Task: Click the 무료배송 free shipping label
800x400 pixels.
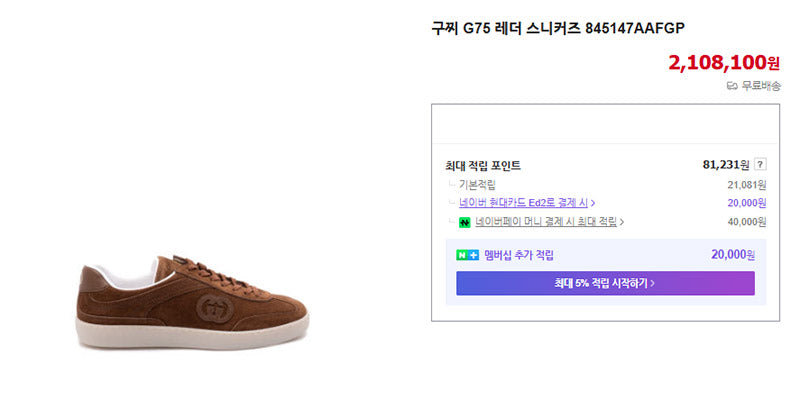Action: point(760,86)
